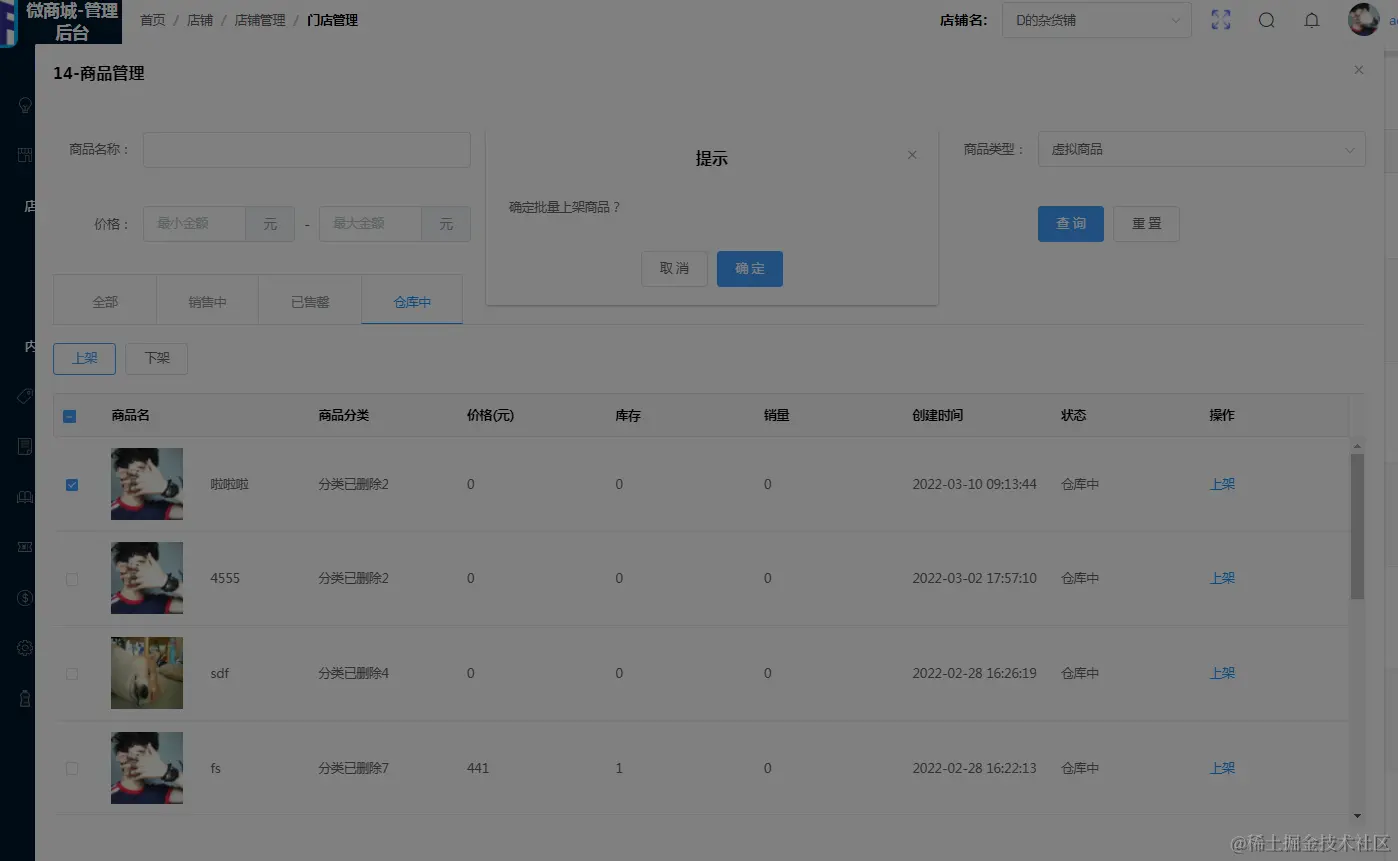Viewport: 1398px width, 861px height.
Task: Open the price tag section in the sidebar
Action: point(26,396)
